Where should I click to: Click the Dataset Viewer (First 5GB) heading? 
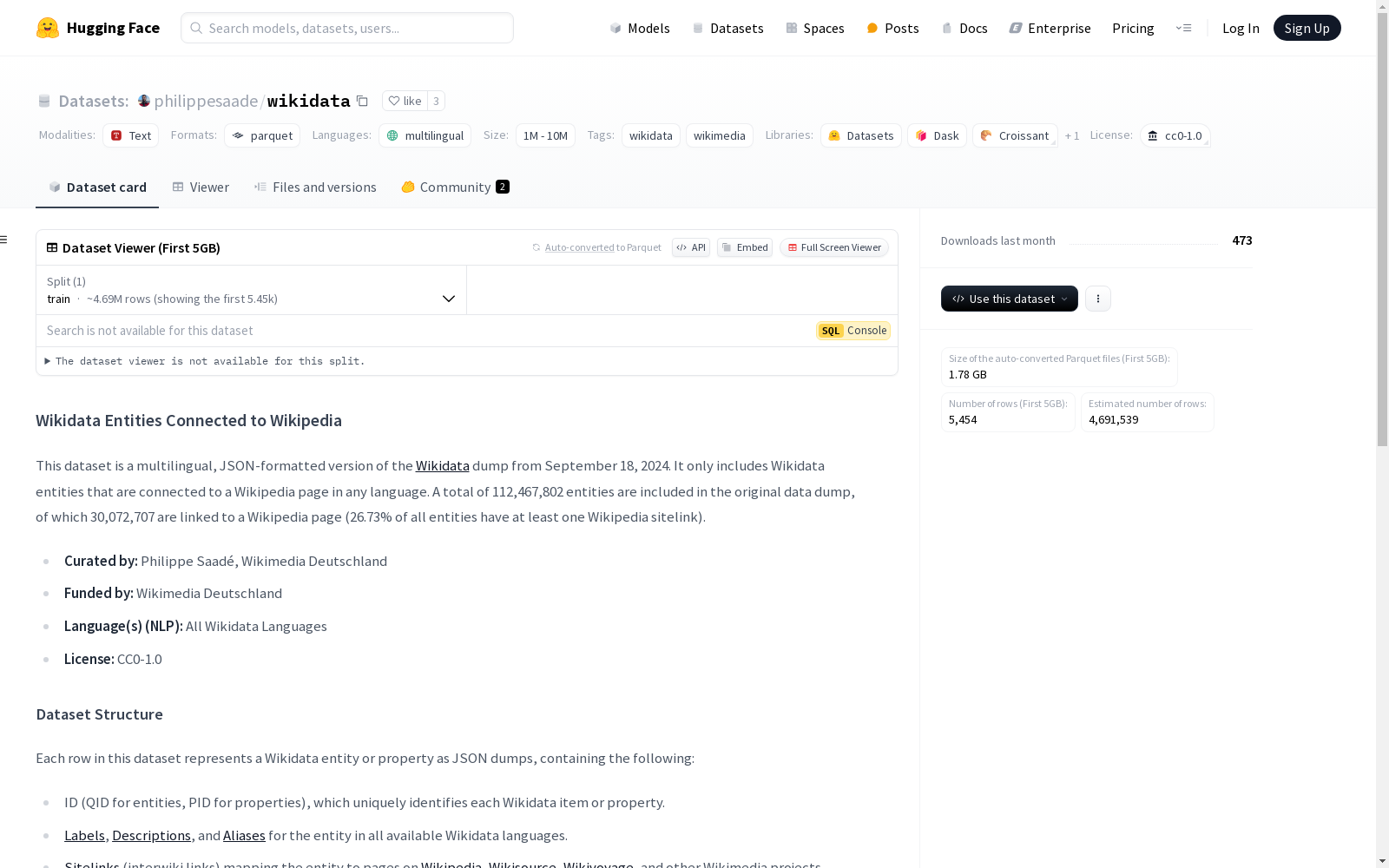[x=142, y=248]
